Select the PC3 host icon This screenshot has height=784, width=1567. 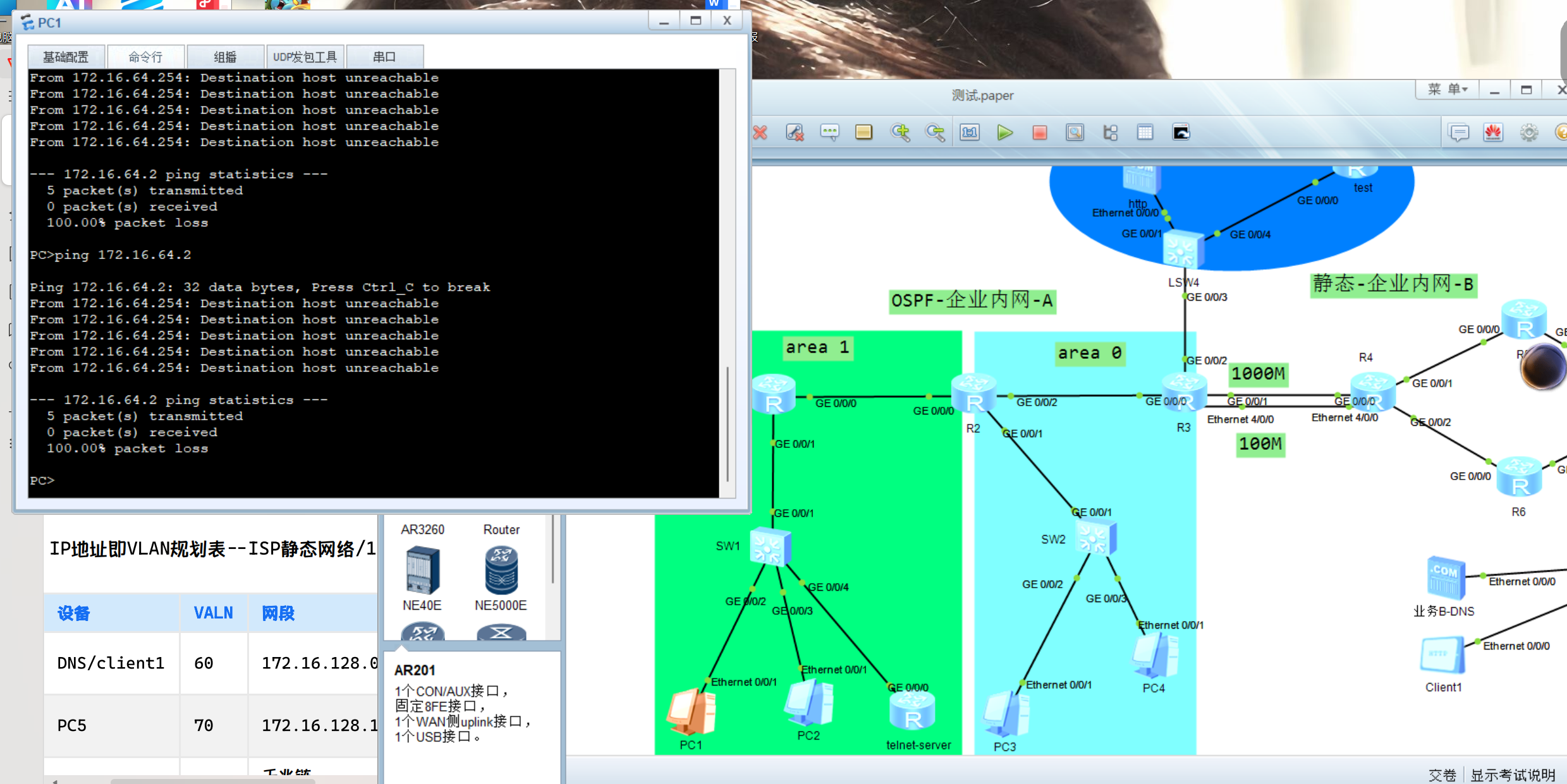[1006, 714]
